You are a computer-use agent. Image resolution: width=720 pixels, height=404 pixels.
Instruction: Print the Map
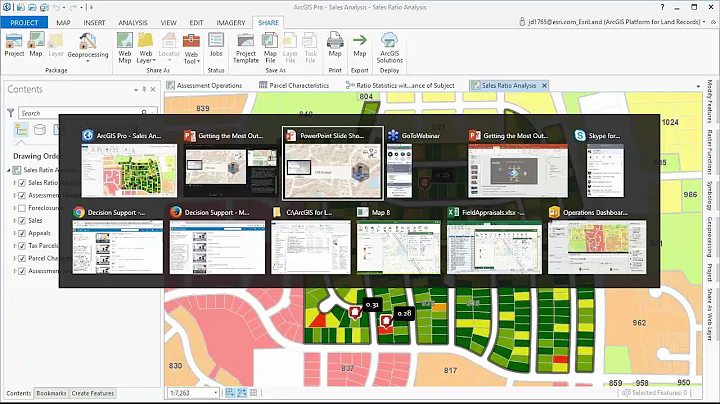(335, 45)
